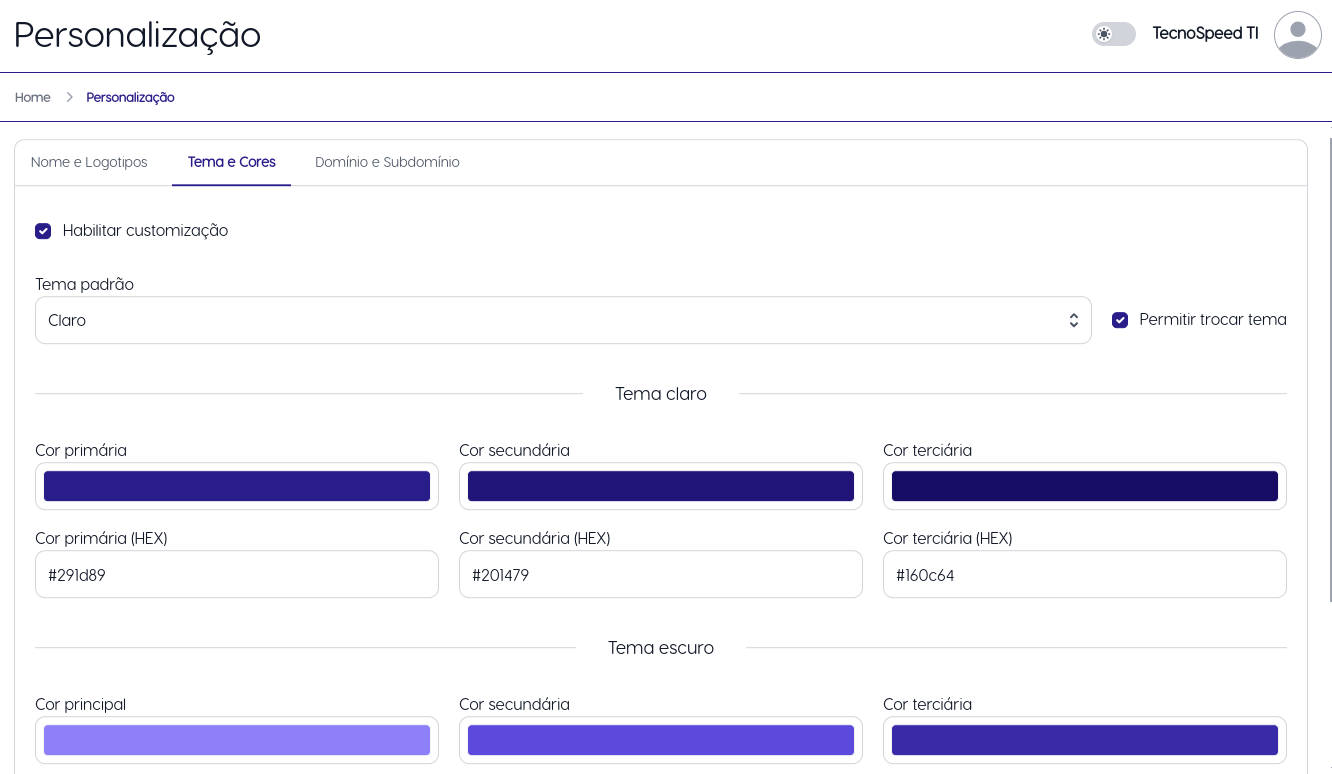Click the Tema padrão field label
1332x774 pixels.
[85, 284]
